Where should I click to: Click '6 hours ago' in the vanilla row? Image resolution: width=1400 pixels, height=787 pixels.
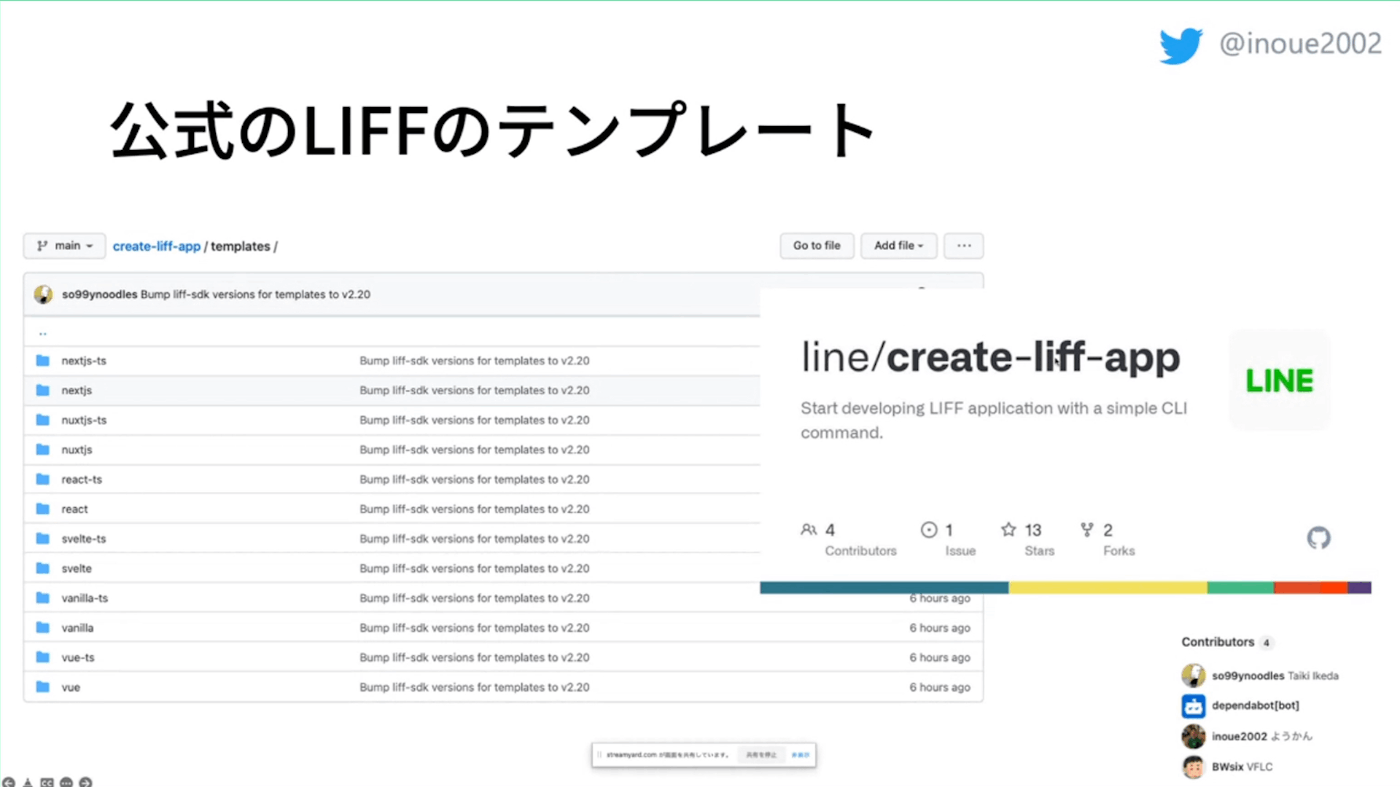pyautogui.click(x=940, y=628)
